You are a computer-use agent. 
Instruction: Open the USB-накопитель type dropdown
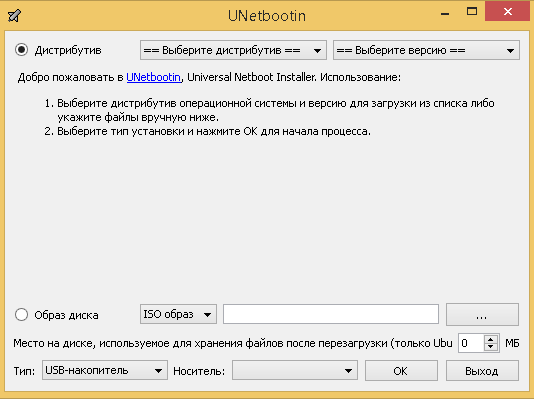pyautogui.click(x=105, y=370)
